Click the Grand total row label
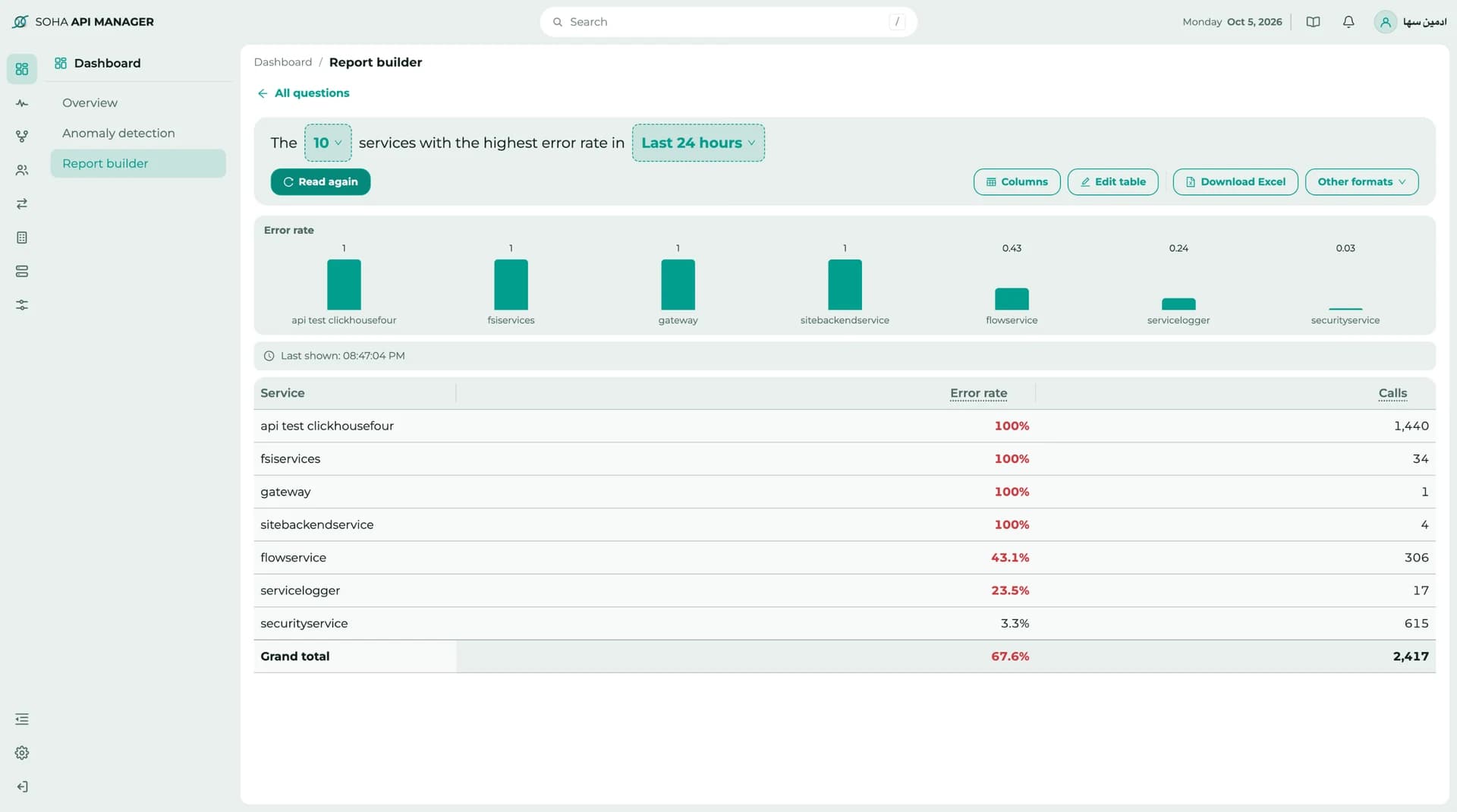 click(x=295, y=656)
